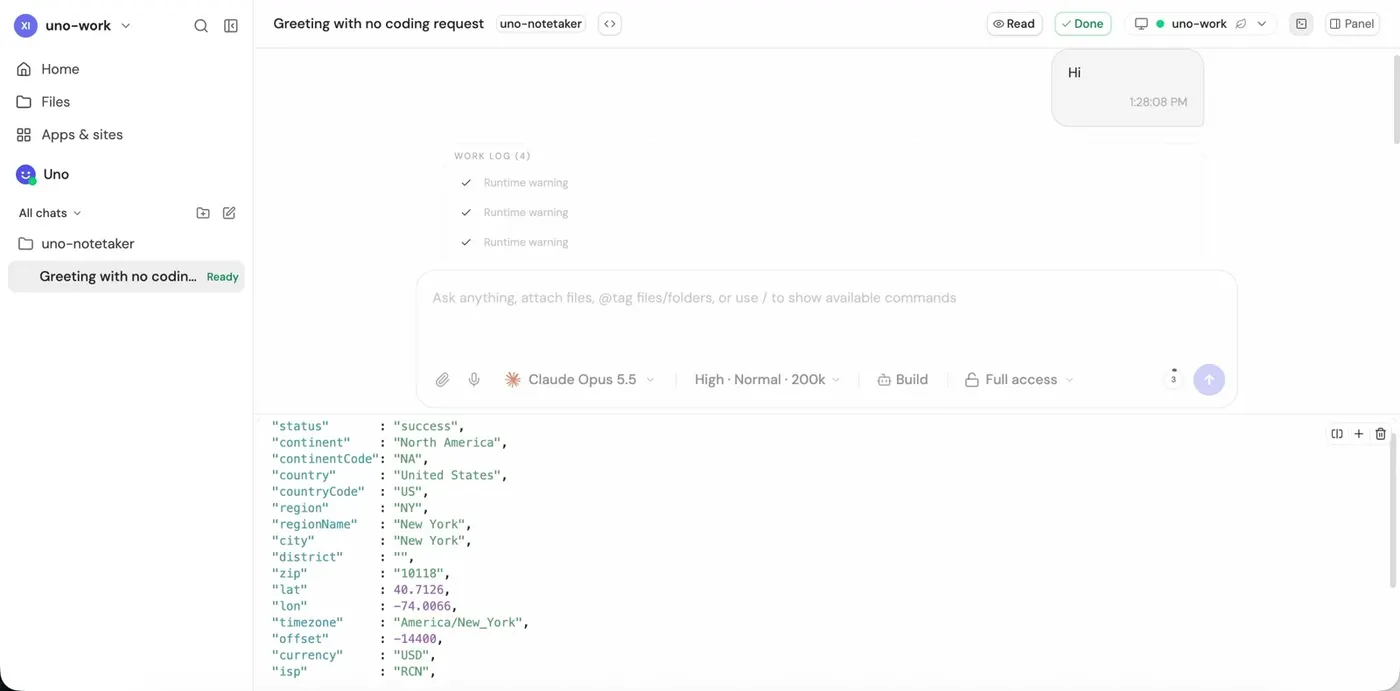Screen dimensions: 1400x691
Task: Click the XI workspace avatar
Action: pos(25,26)
